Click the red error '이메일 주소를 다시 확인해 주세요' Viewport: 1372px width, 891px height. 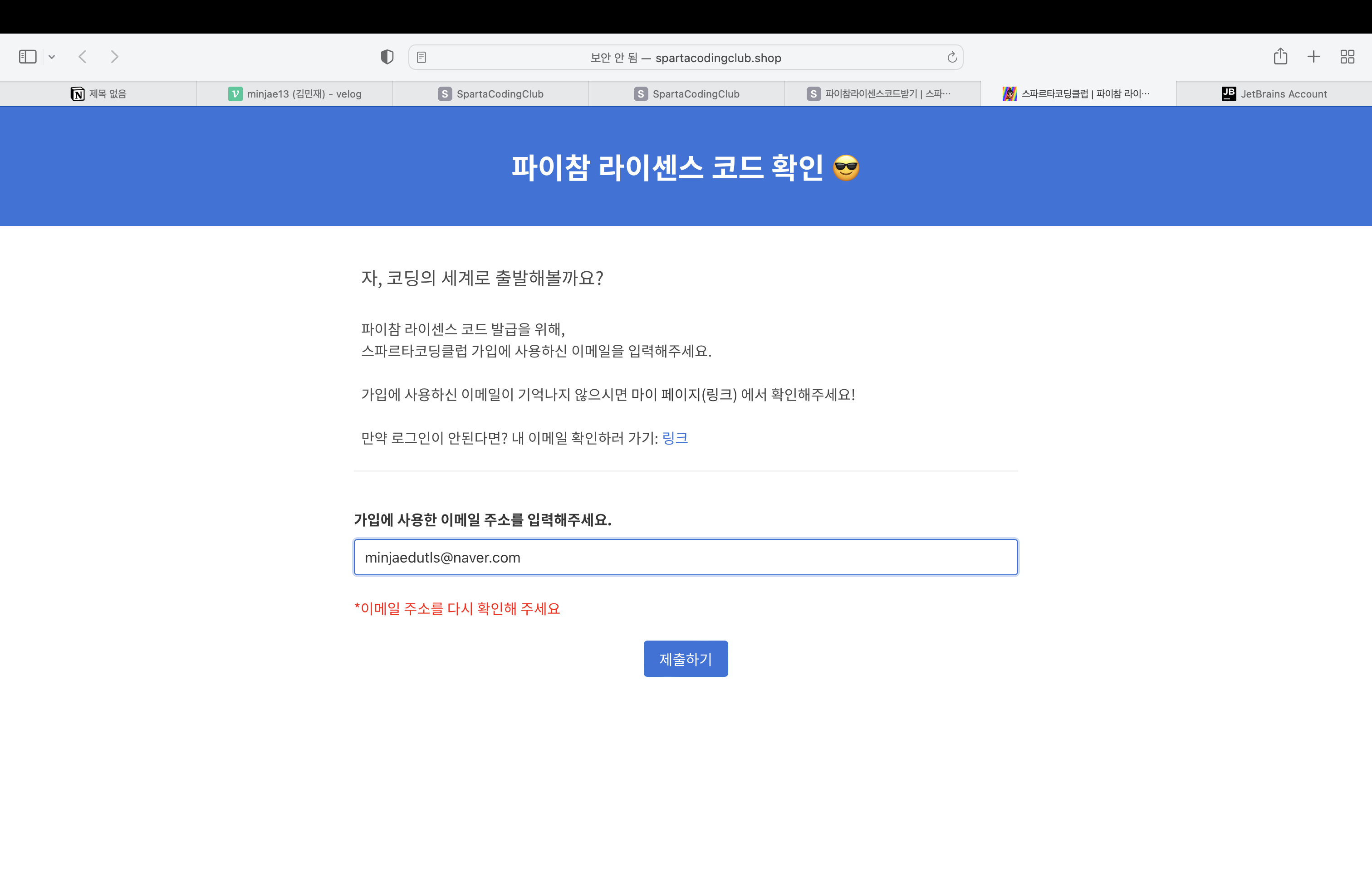coord(457,609)
